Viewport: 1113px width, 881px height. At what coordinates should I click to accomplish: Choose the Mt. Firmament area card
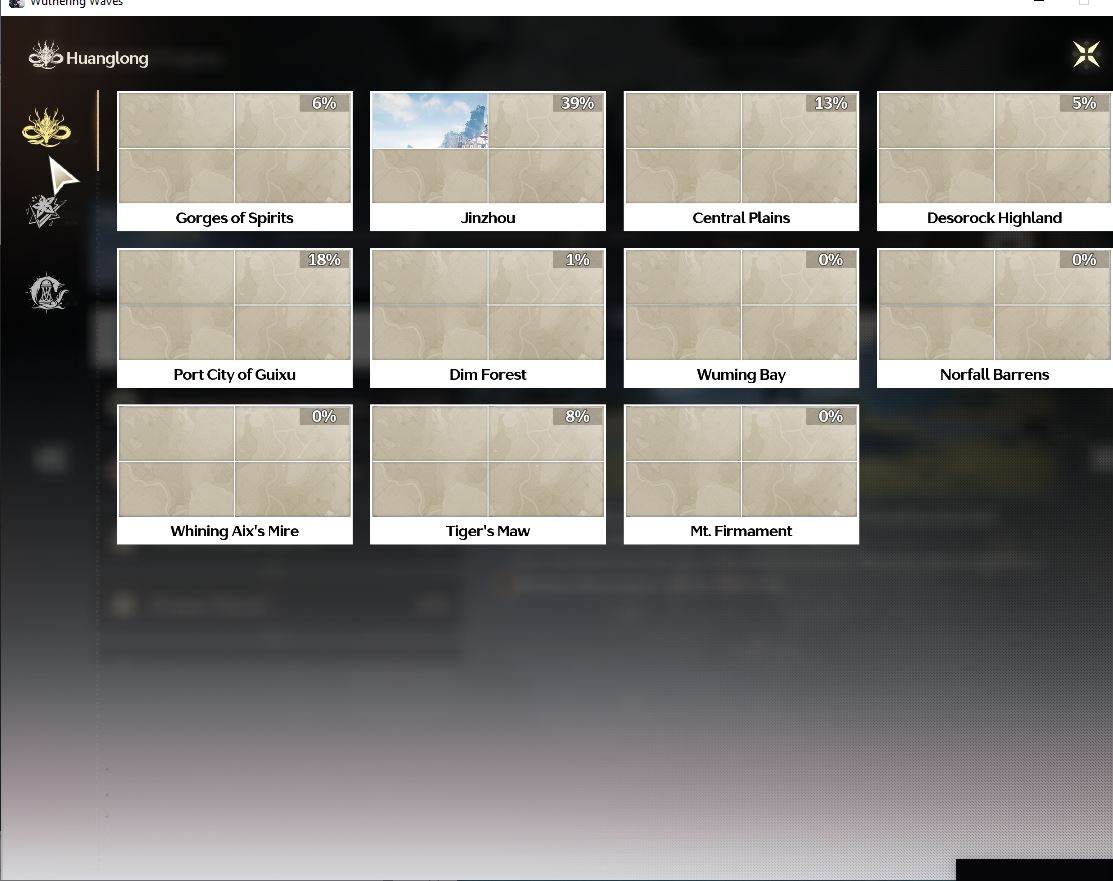tap(741, 474)
